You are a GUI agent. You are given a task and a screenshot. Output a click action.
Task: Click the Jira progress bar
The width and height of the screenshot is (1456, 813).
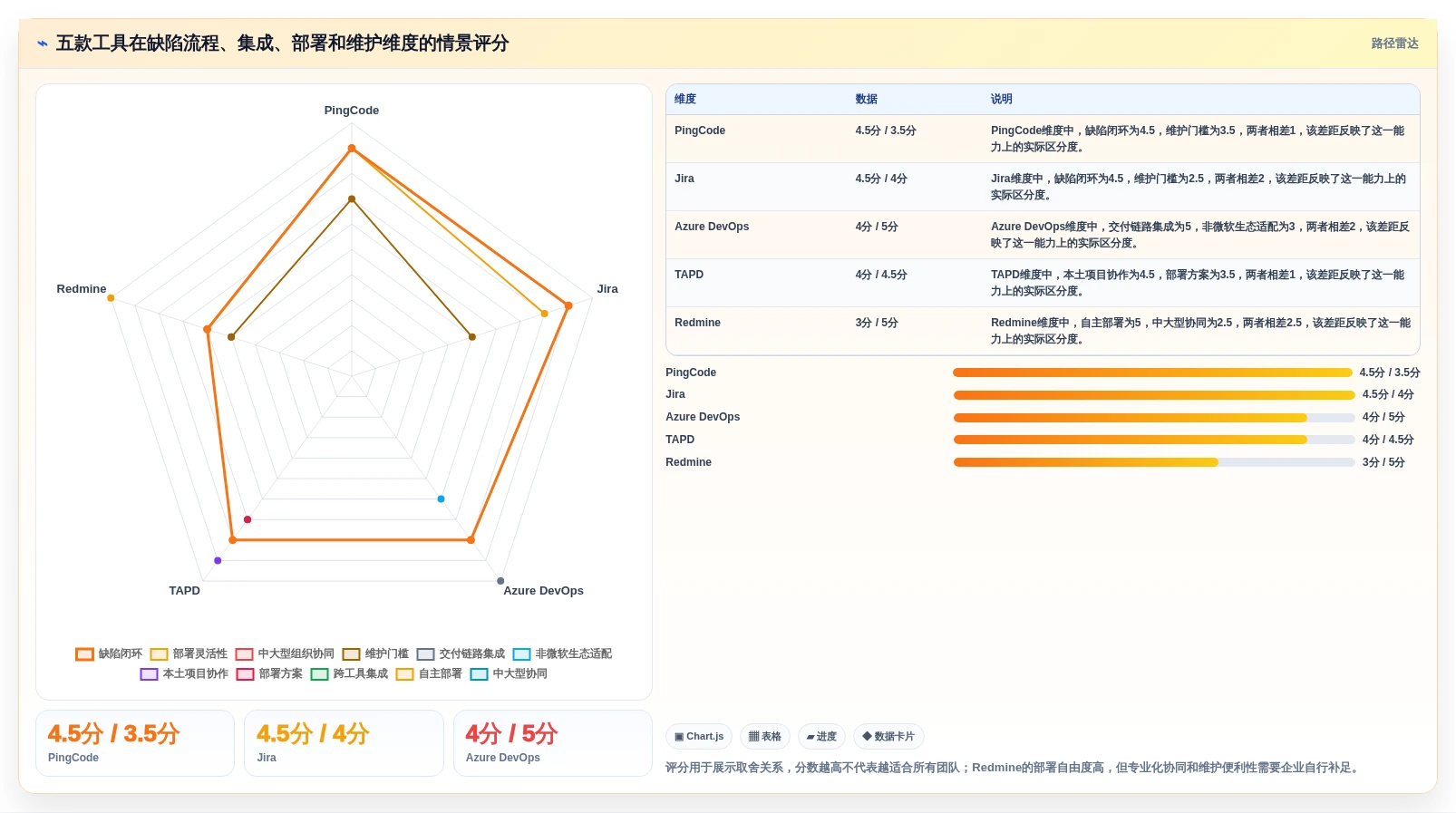tap(1154, 395)
